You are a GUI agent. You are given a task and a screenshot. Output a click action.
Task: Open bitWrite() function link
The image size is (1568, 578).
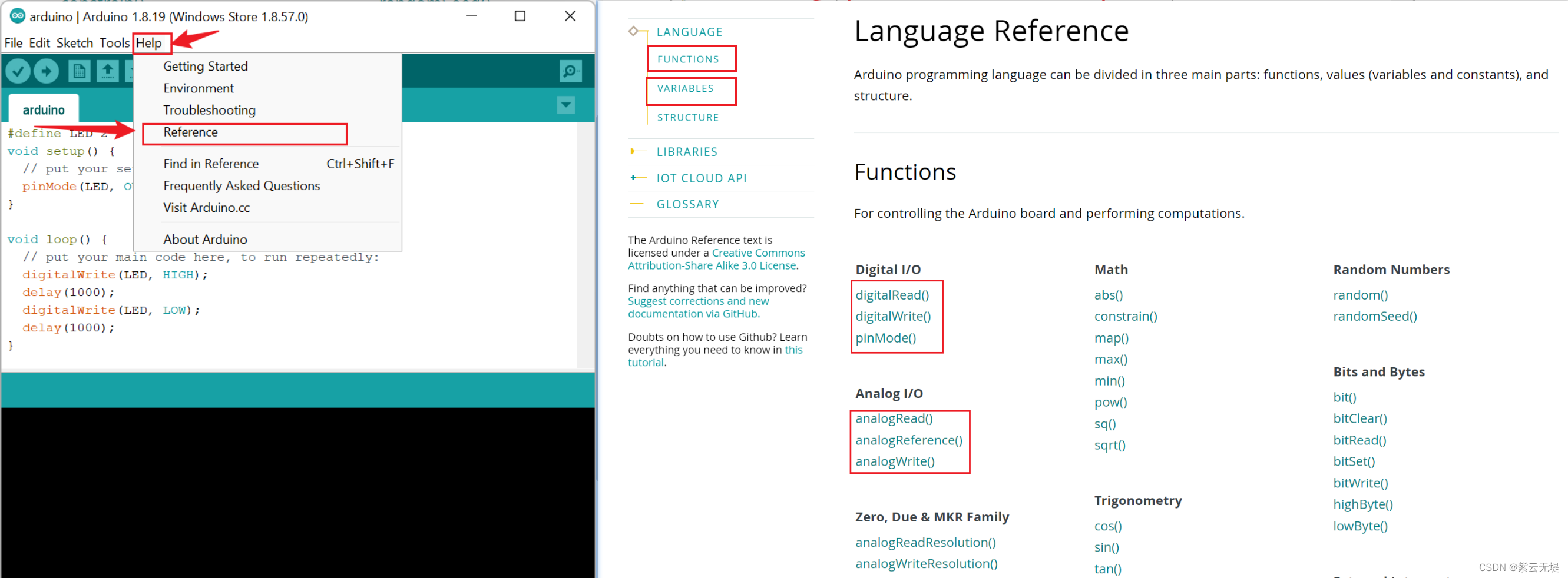click(x=1361, y=483)
